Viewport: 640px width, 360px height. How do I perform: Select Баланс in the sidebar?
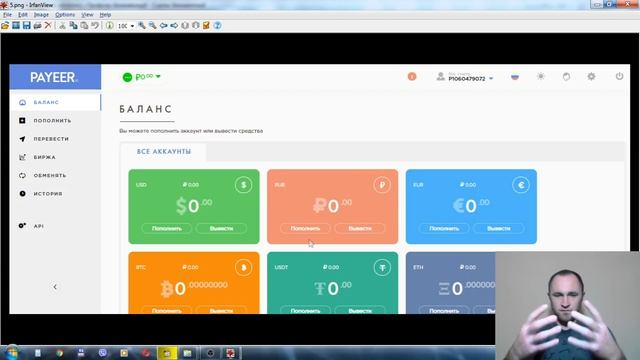point(55,102)
